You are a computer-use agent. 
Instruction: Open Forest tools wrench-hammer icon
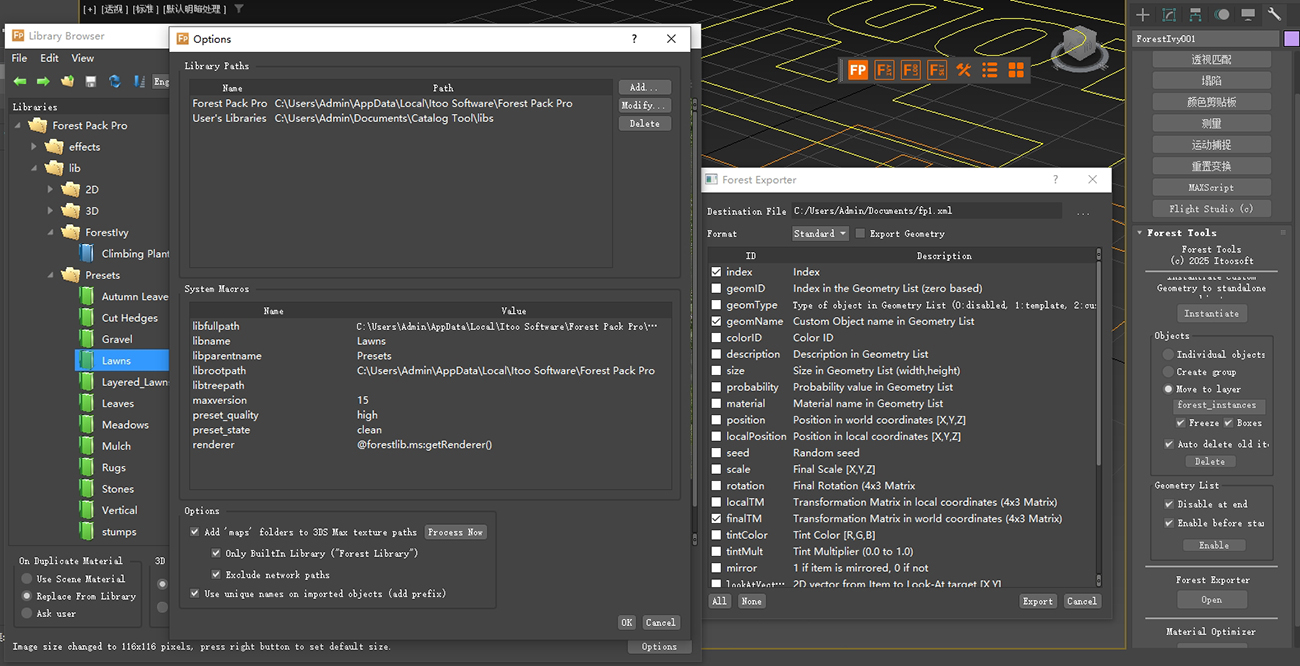[x=964, y=70]
